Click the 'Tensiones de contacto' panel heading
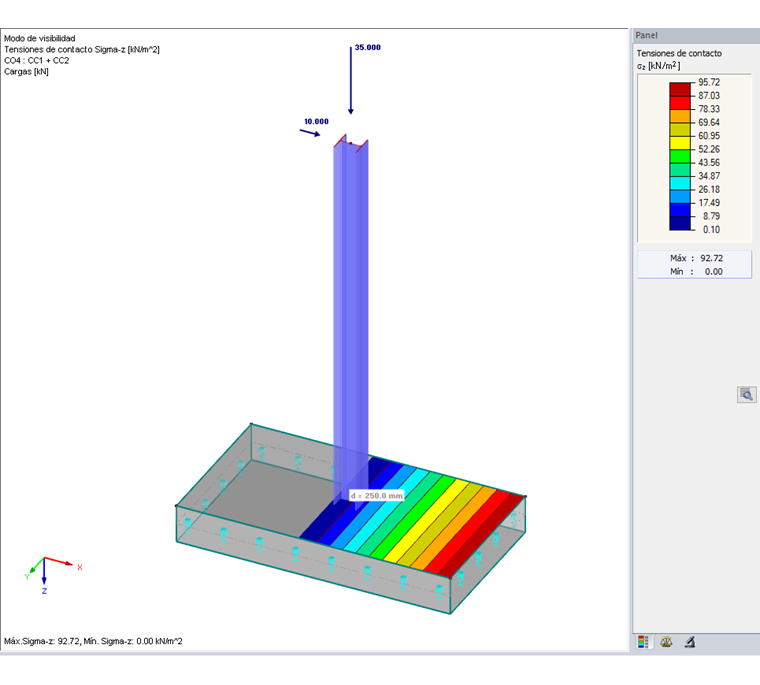760x685 pixels. pyautogui.click(x=679, y=53)
